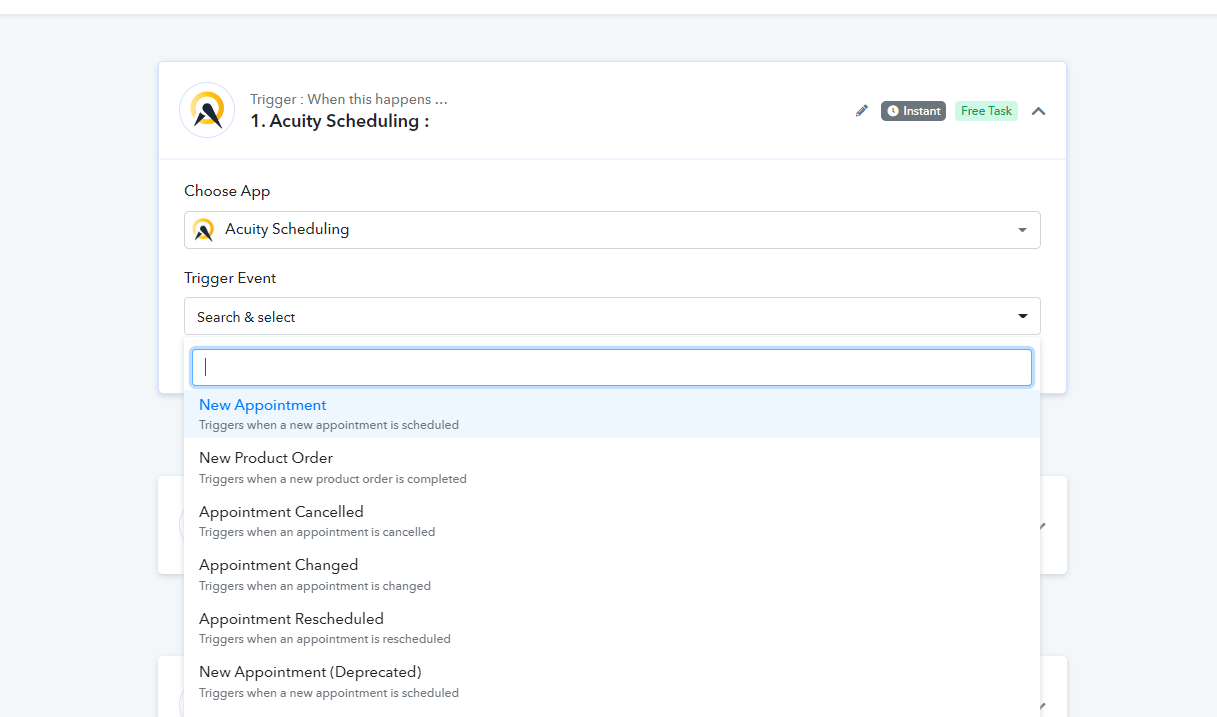
Task: Collapse the trigger step with chevron up
Action: 1038,111
